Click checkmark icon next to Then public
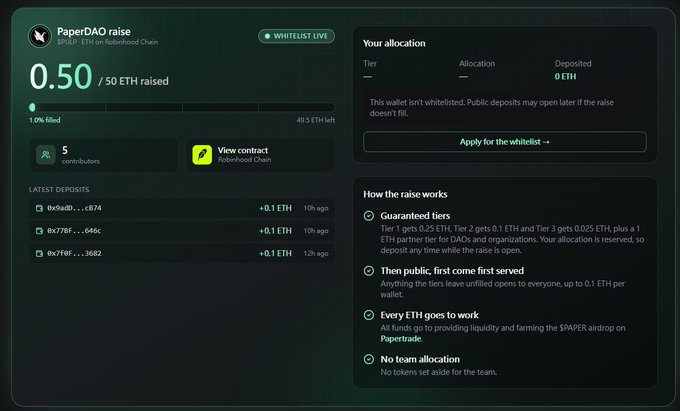This screenshot has width=680, height=411. (x=369, y=271)
